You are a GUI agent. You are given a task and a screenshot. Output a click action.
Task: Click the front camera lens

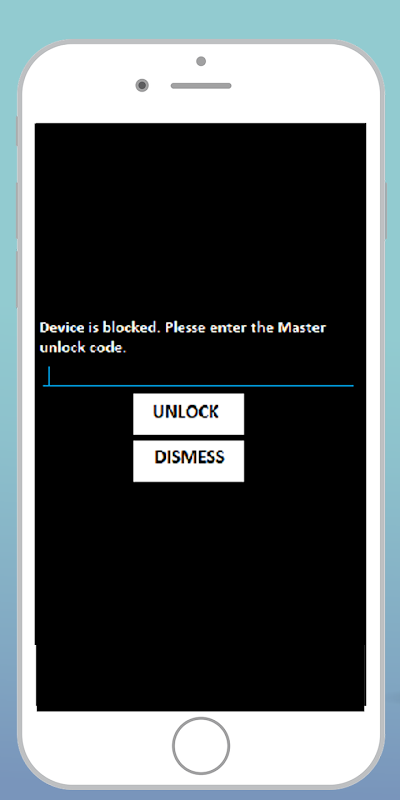(x=142, y=85)
